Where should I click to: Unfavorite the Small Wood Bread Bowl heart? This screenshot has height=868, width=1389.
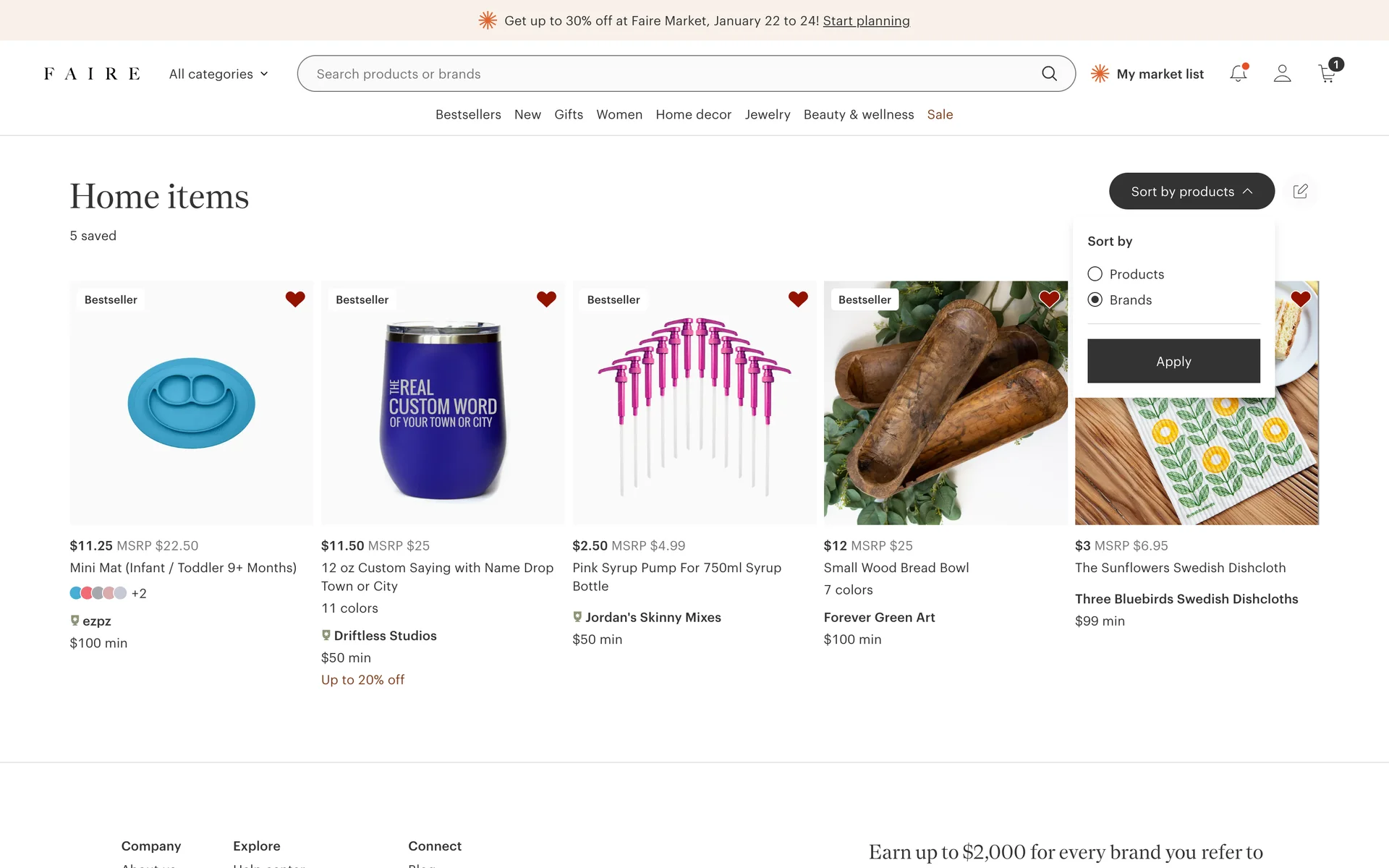[1049, 299]
